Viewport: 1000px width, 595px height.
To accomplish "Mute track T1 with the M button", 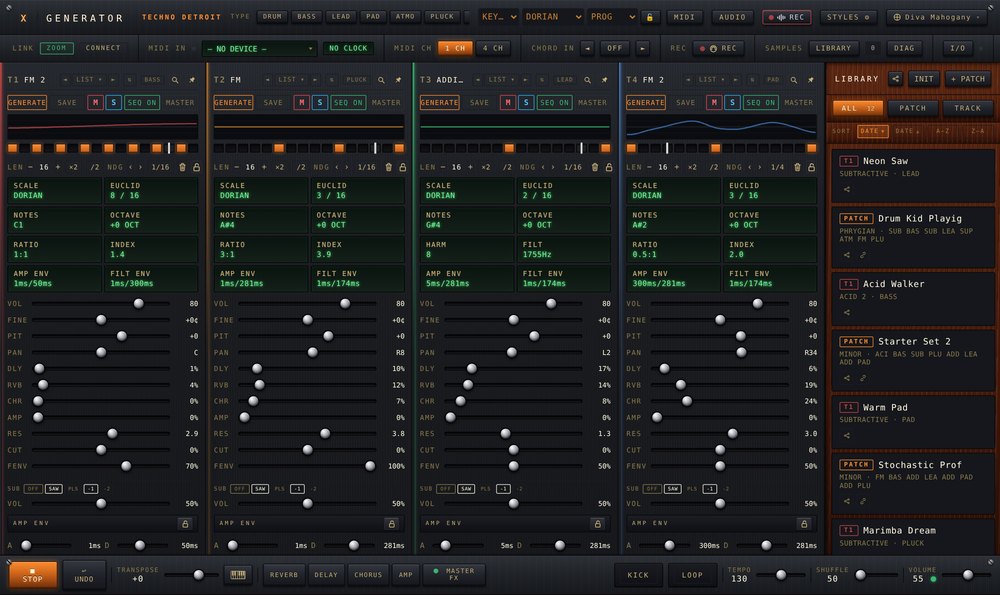I will [95, 102].
